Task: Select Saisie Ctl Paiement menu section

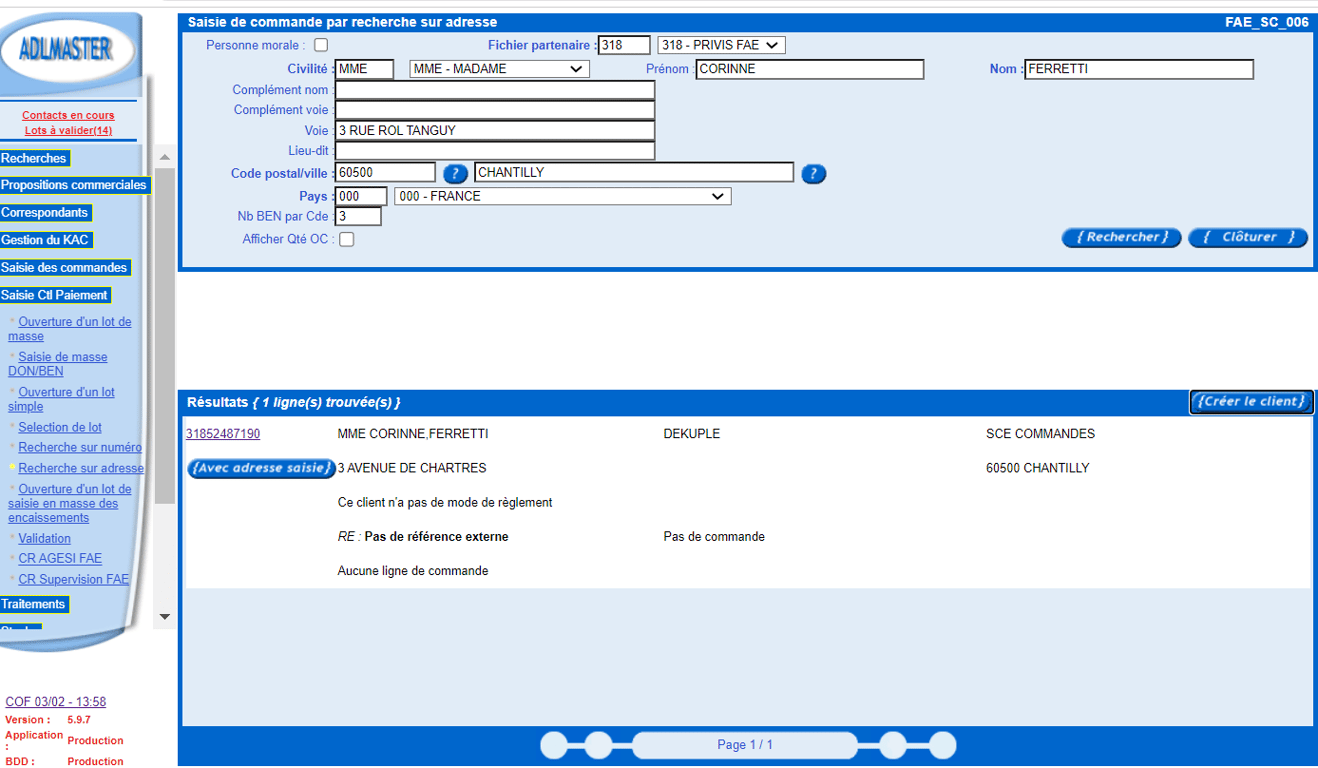Action: pyautogui.click(x=55, y=295)
